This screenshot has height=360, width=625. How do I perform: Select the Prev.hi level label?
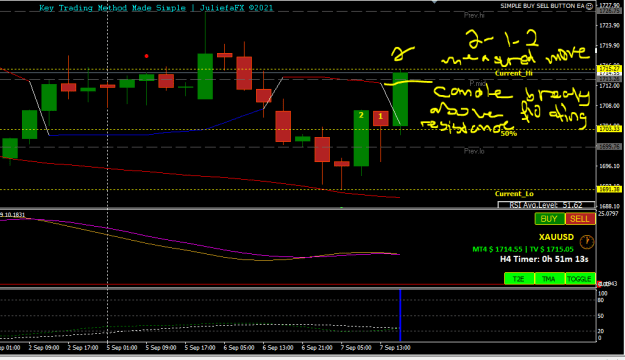tap(474, 16)
